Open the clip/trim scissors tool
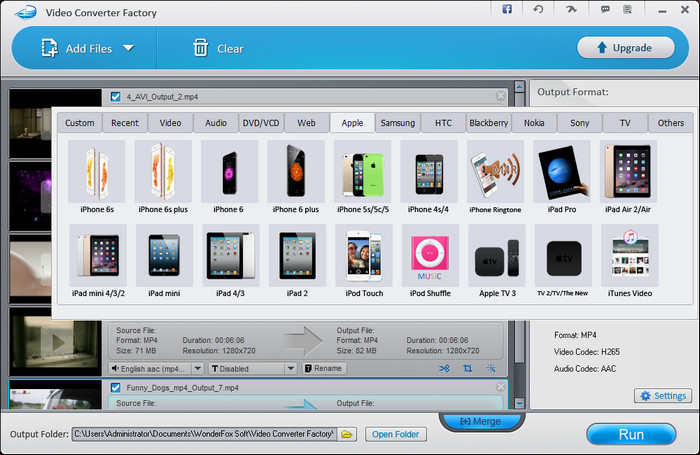This screenshot has width=700, height=455. tap(444, 368)
